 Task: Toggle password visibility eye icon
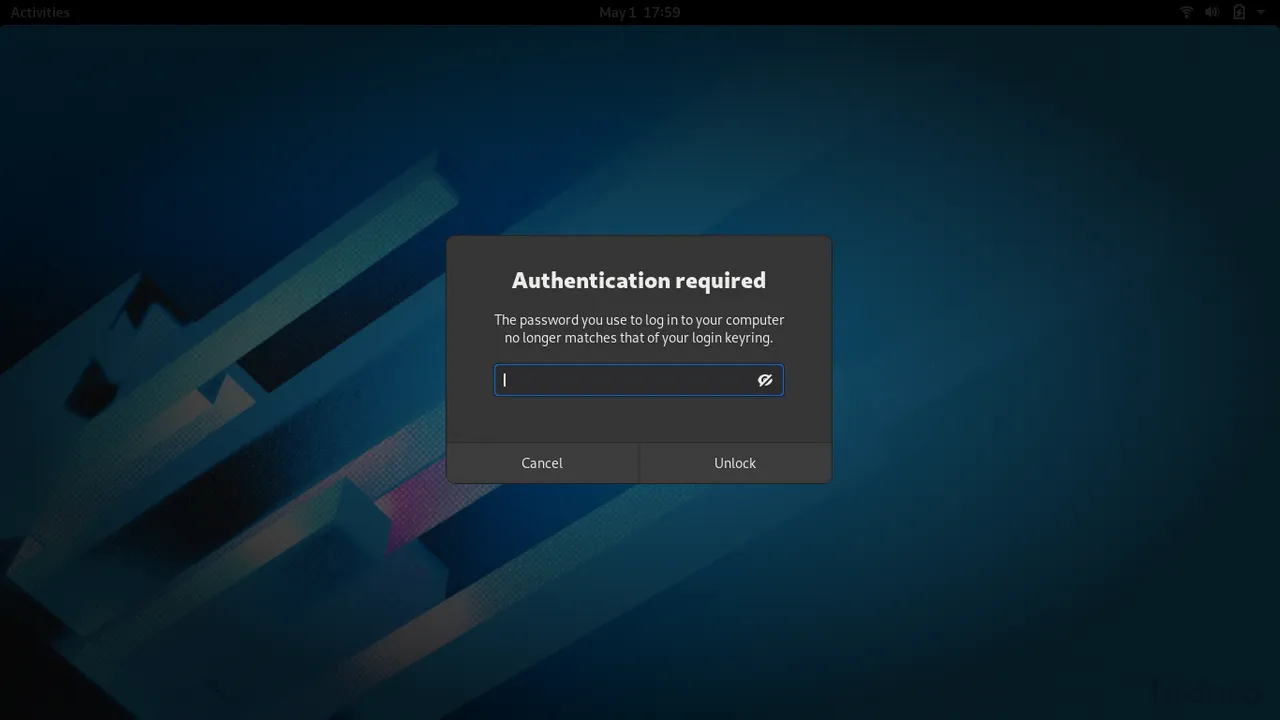tap(765, 380)
